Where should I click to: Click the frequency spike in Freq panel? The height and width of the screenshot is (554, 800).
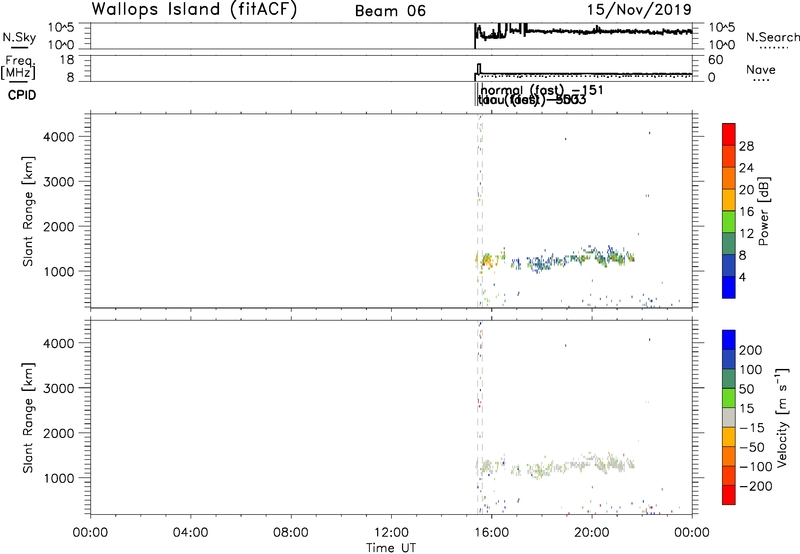coord(479,69)
